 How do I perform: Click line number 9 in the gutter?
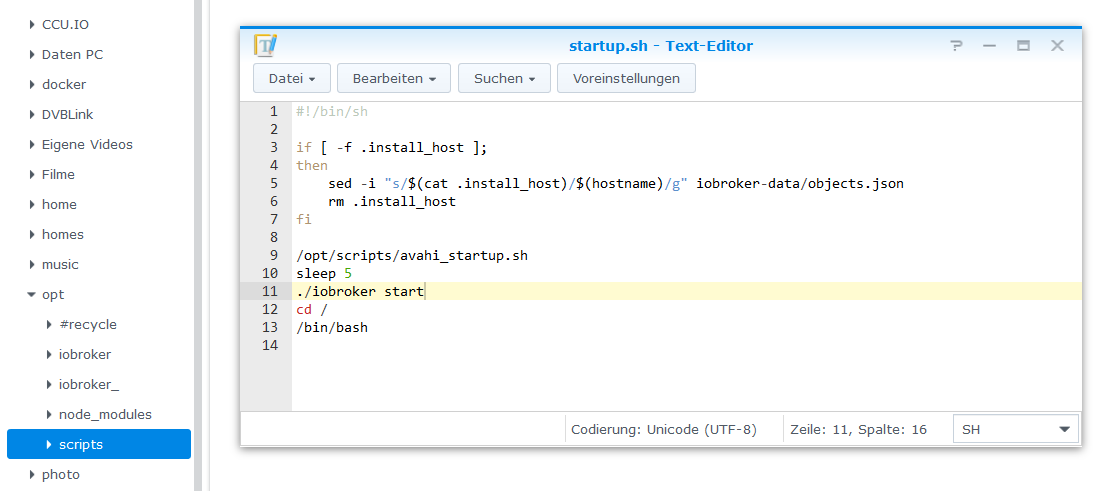pyautogui.click(x=272, y=255)
